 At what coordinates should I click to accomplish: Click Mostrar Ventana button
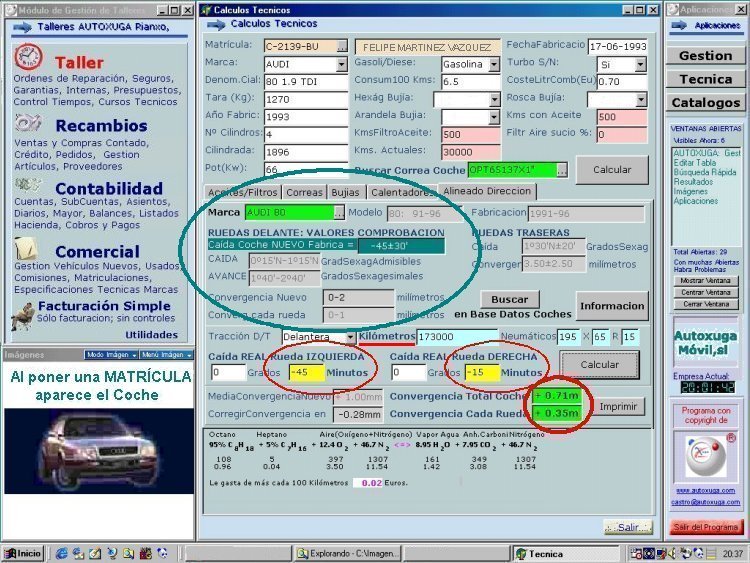tap(706, 281)
